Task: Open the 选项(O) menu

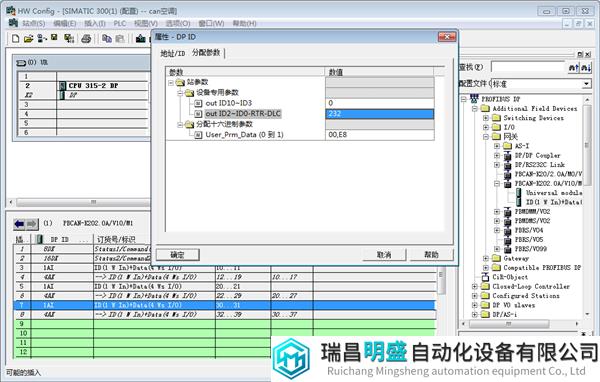Action: pyautogui.click(x=178, y=23)
